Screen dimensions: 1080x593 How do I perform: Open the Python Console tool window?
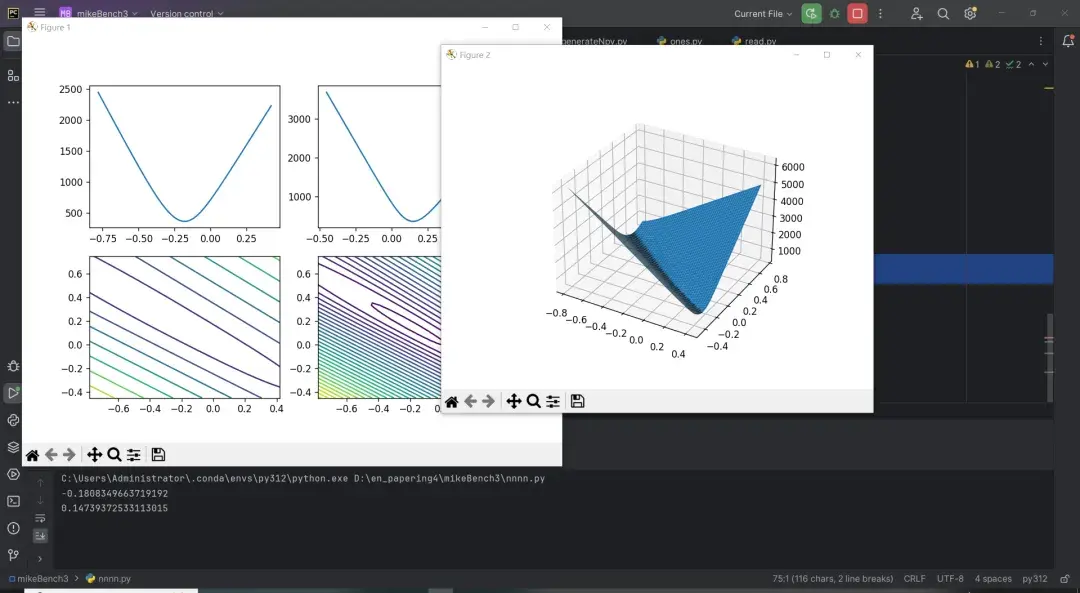13,420
